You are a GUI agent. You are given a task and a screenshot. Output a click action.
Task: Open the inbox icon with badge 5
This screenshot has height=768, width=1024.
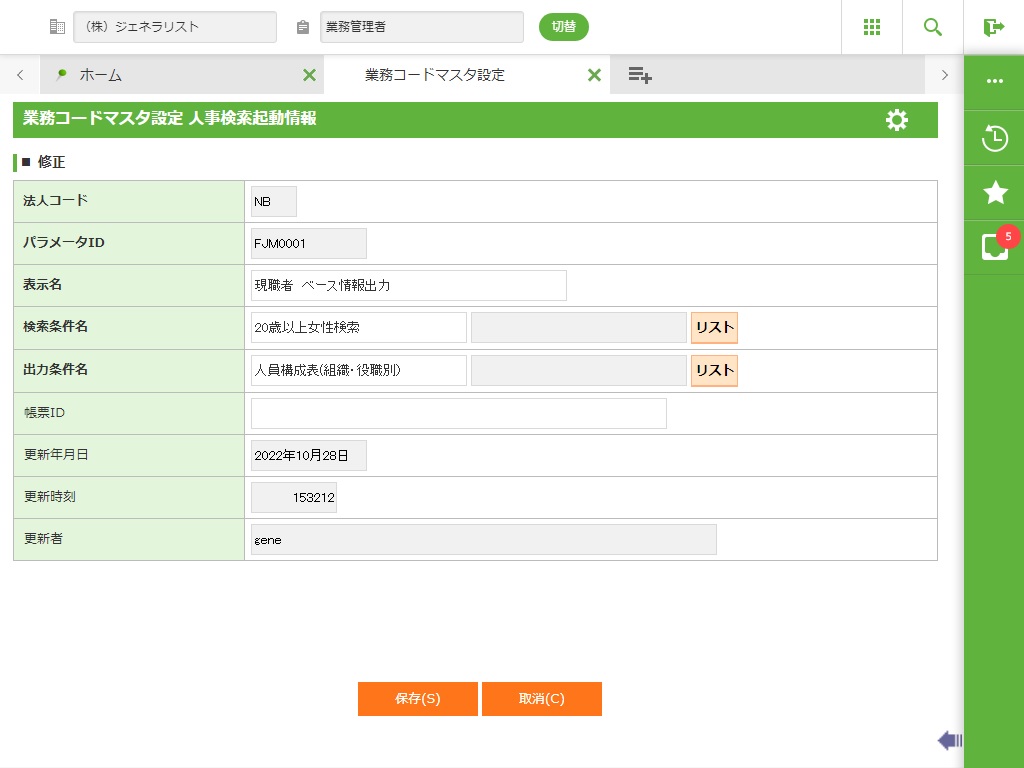(x=995, y=246)
